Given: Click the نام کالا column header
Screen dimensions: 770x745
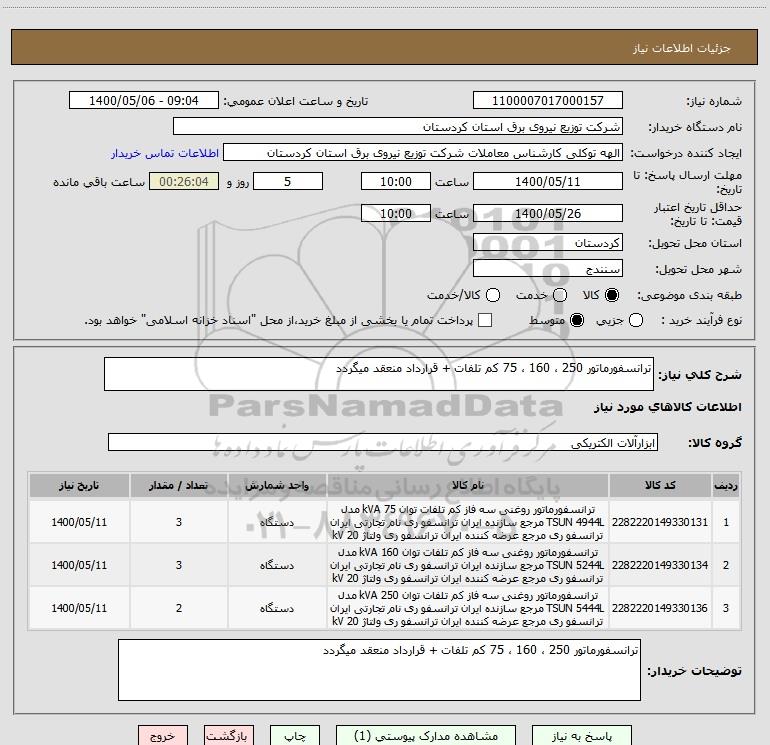Looking at the screenshot, I should pyautogui.click(x=468, y=486).
